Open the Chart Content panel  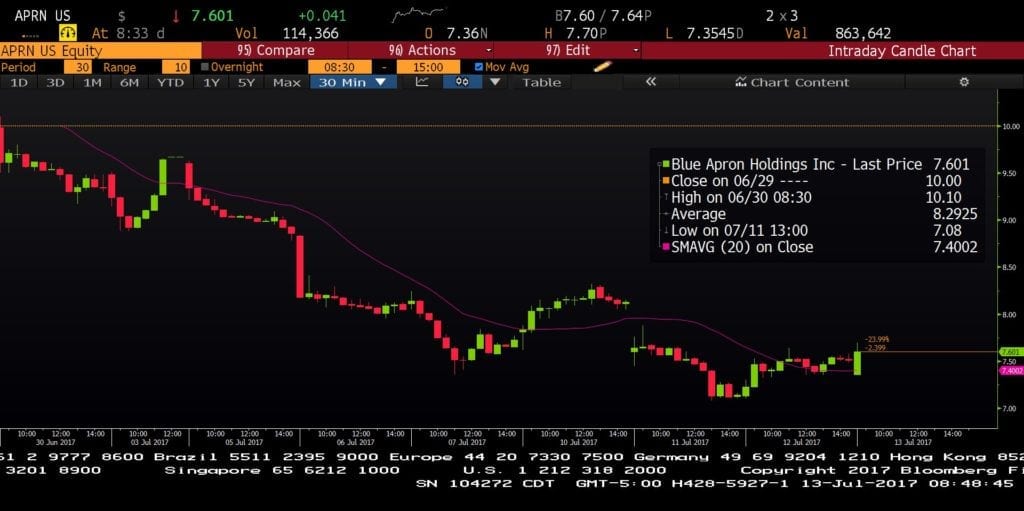click(792, 82)
